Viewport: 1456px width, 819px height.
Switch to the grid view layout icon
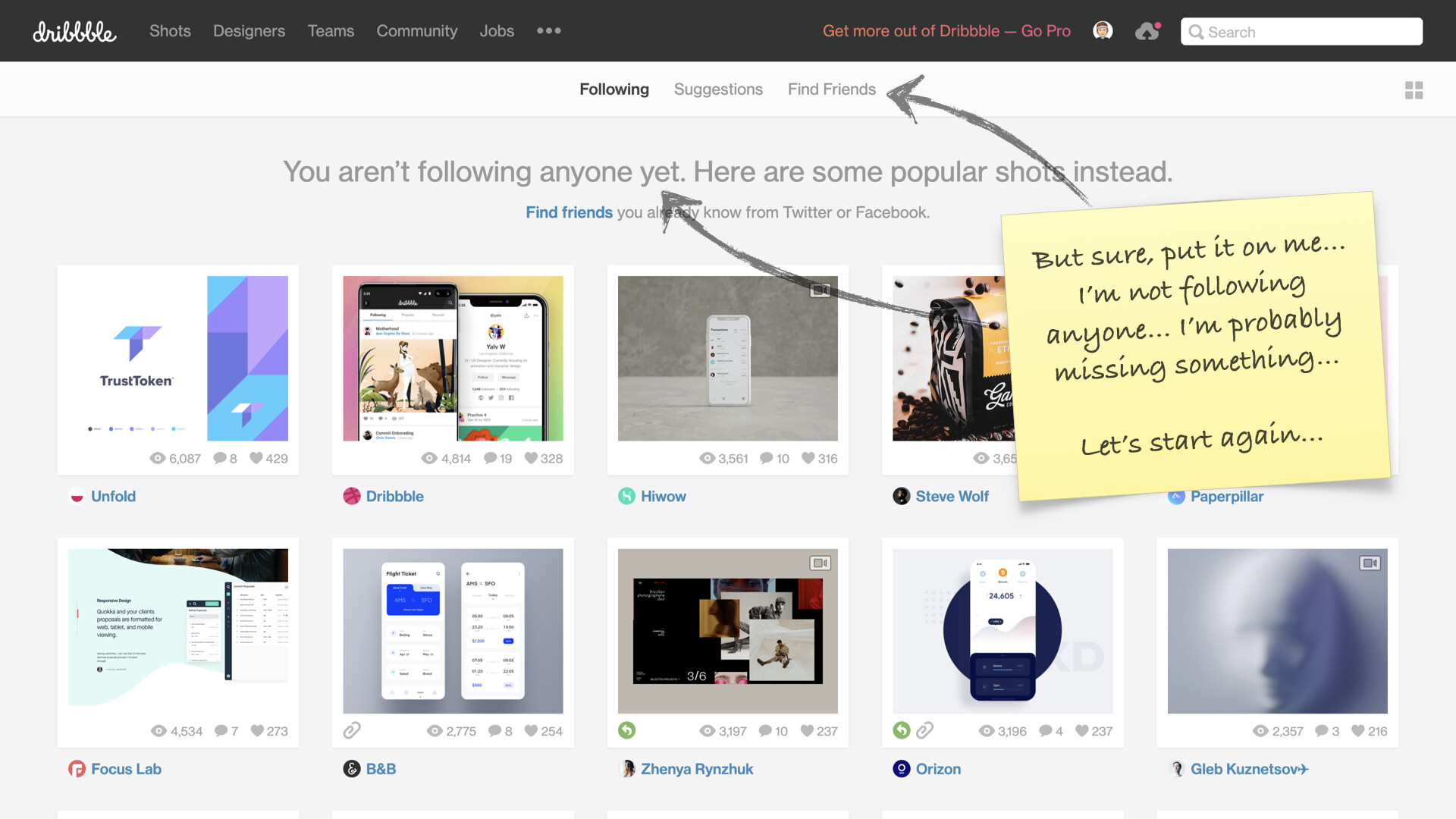[1414, 90]
